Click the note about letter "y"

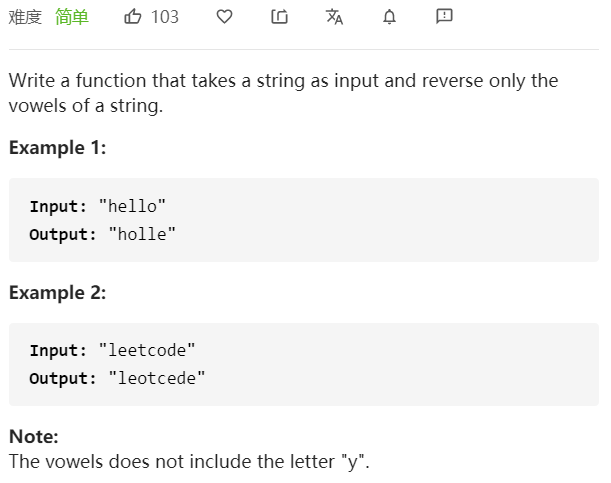(189, 462)
